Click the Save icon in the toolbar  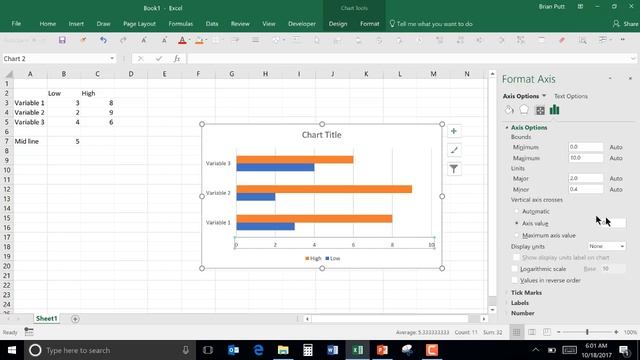pyautogui.click(x=62, y=40)
